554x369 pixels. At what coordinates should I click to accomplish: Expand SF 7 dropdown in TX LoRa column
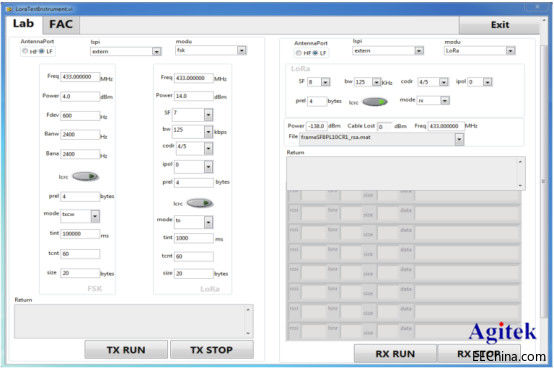[x=208, y=115]
